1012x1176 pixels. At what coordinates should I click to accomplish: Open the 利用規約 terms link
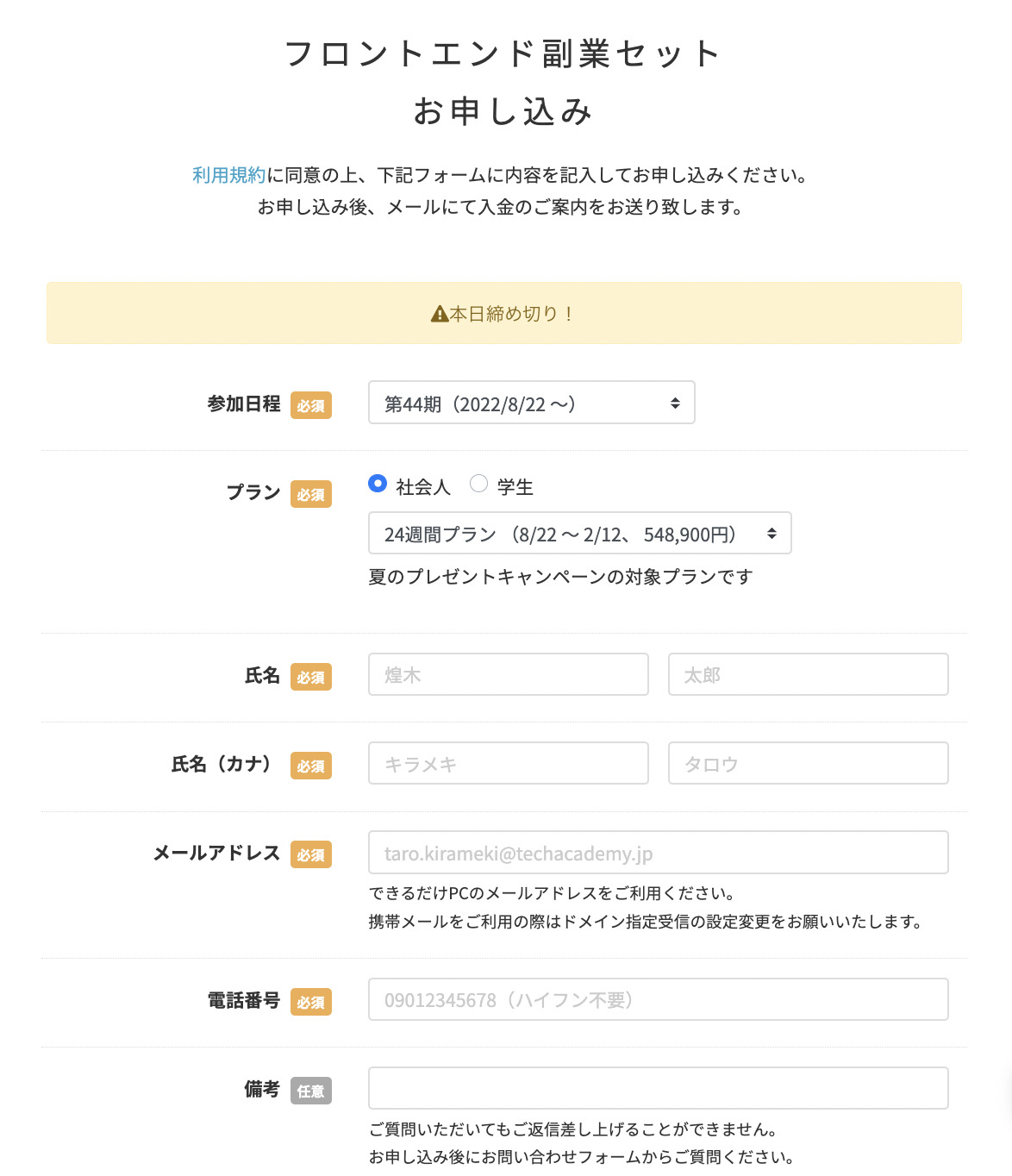[x=228, y=175]
